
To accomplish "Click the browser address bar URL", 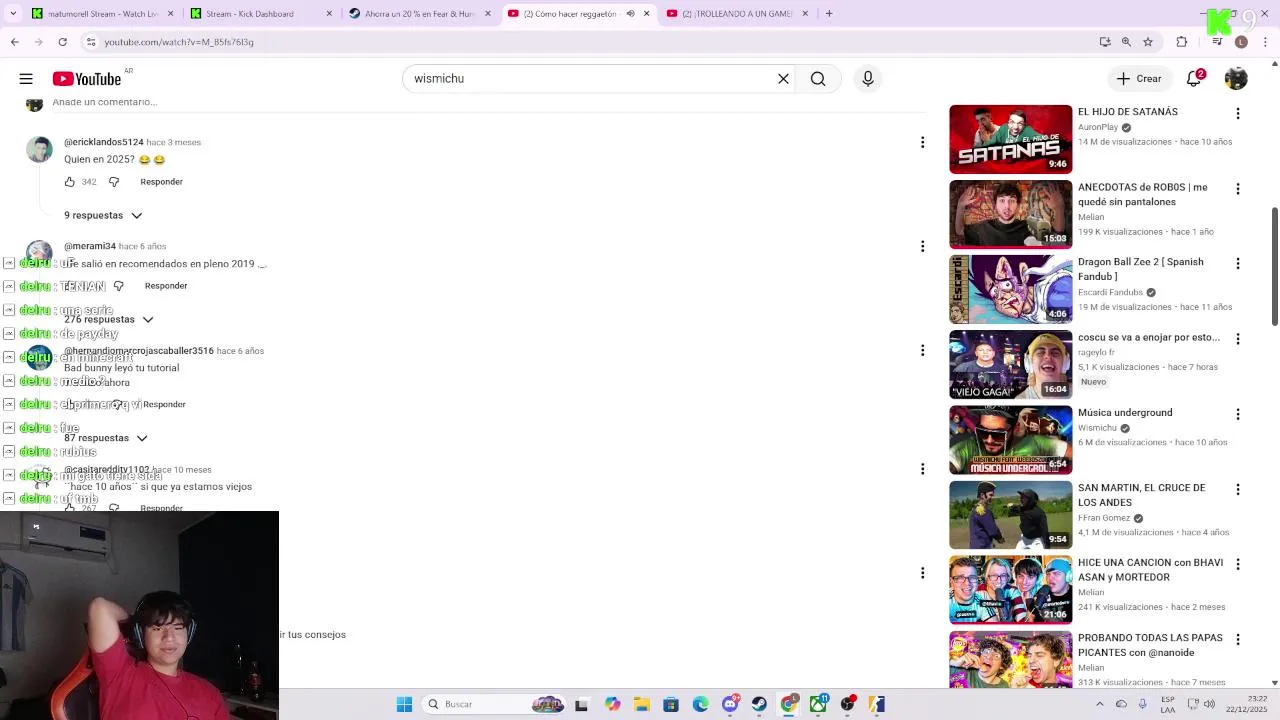I will (x=179, y=42).
